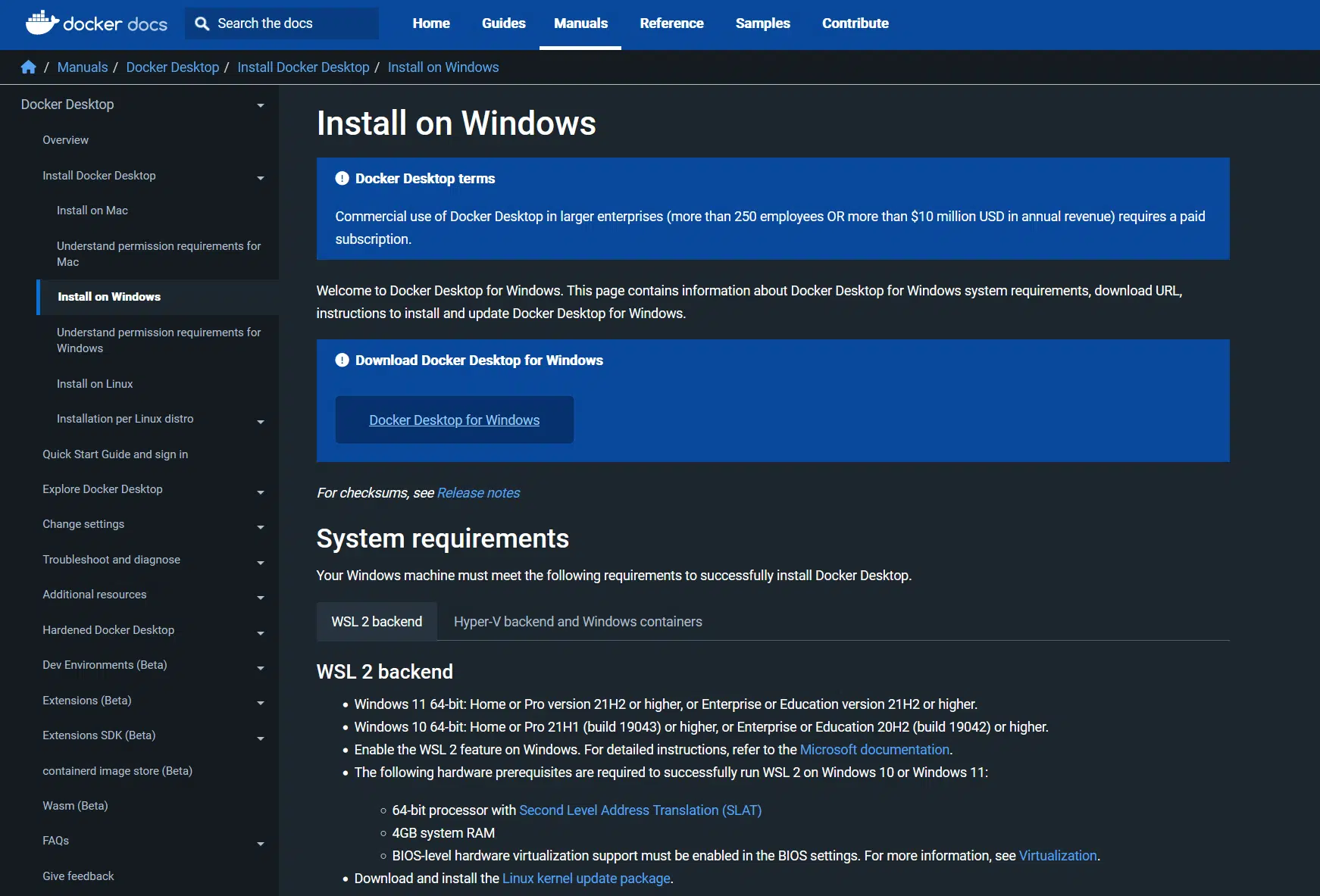
Task: Switch to WSL 2 backend tab
Action: [x=377, y=622]
